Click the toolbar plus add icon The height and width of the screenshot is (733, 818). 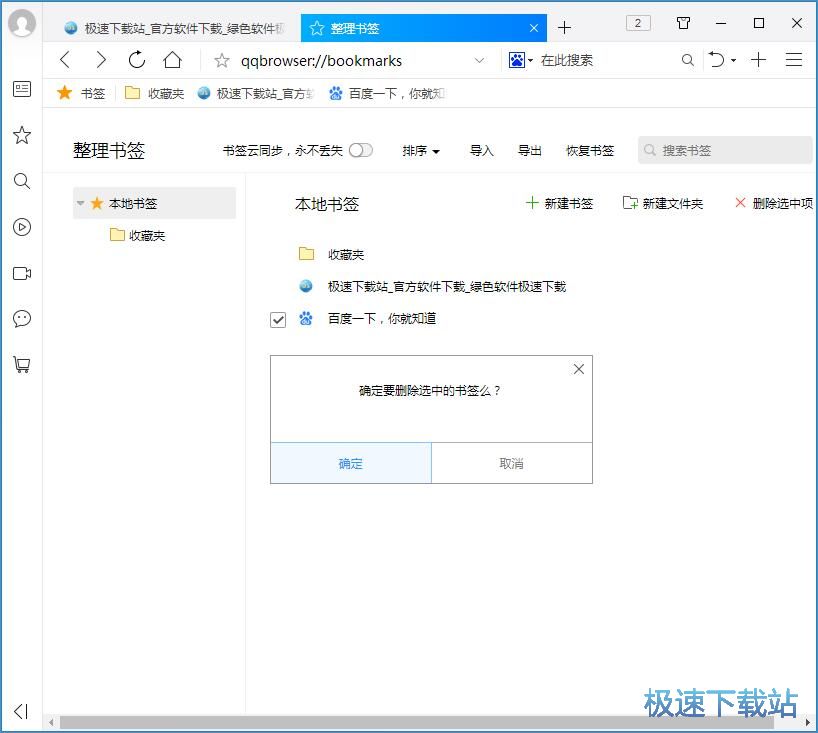[758, 60]
